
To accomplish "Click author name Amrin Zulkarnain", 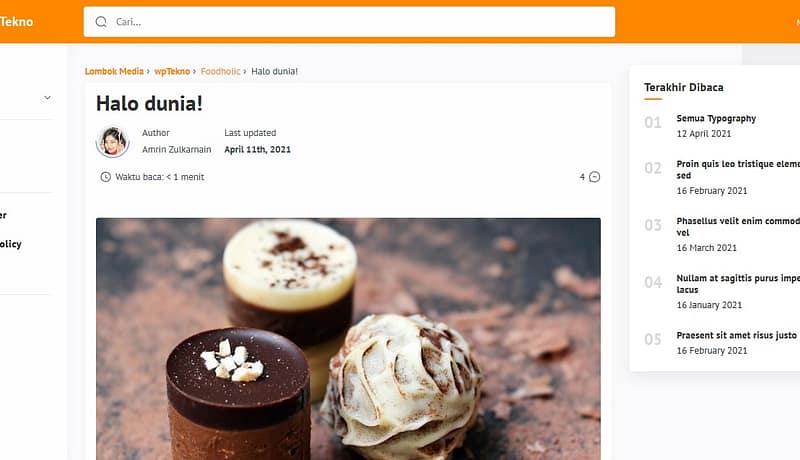I will click(177, 149).
